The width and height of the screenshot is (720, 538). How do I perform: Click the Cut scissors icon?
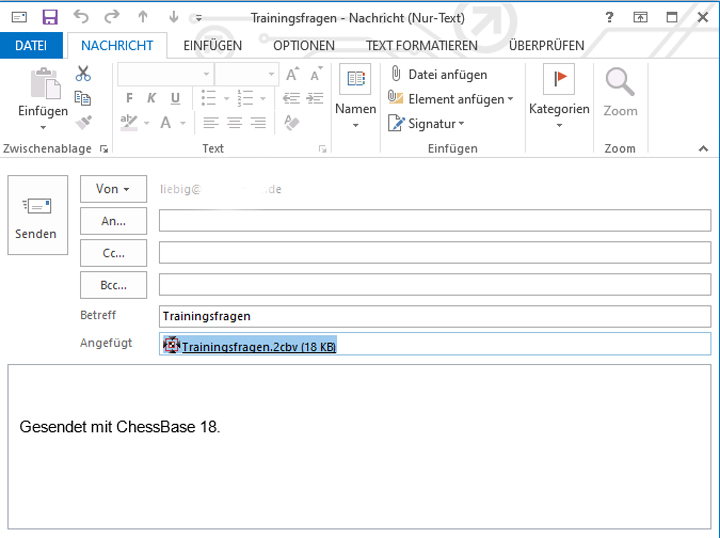click(83, 74)
